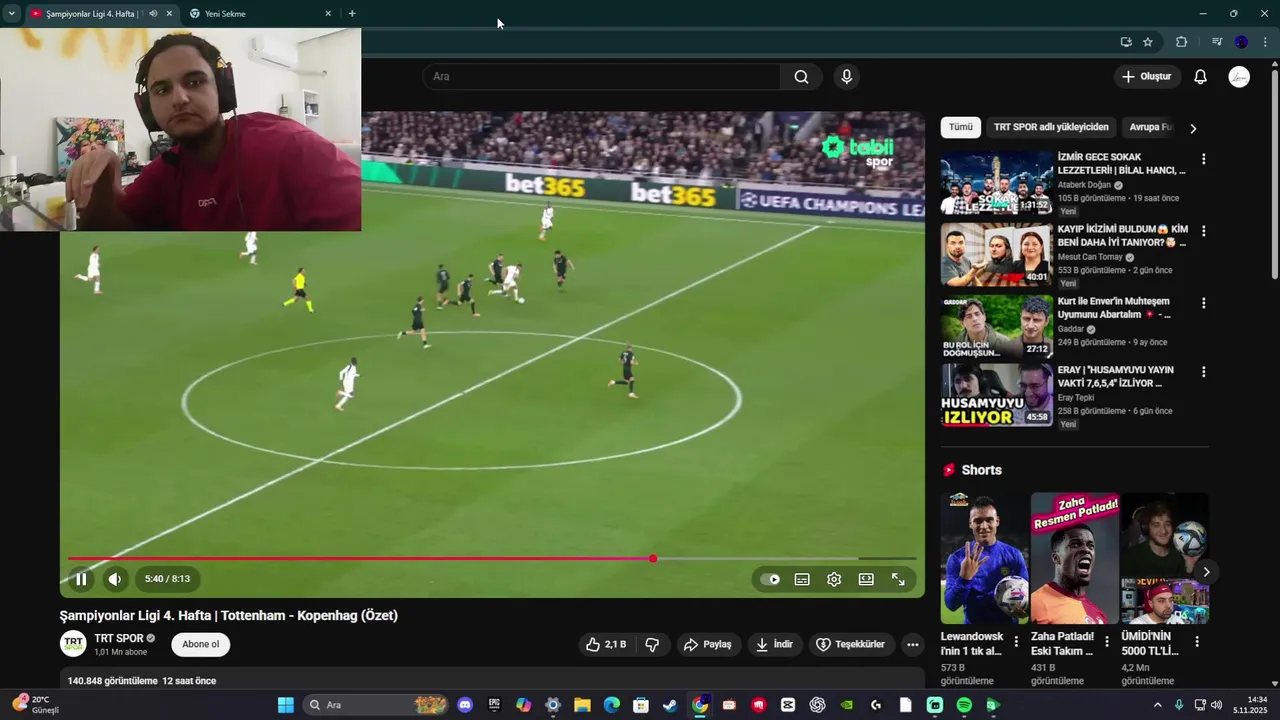Screen dimensions: 1280x720
Task: Click the install app icon in address bar
Action: coord(1126,42)
